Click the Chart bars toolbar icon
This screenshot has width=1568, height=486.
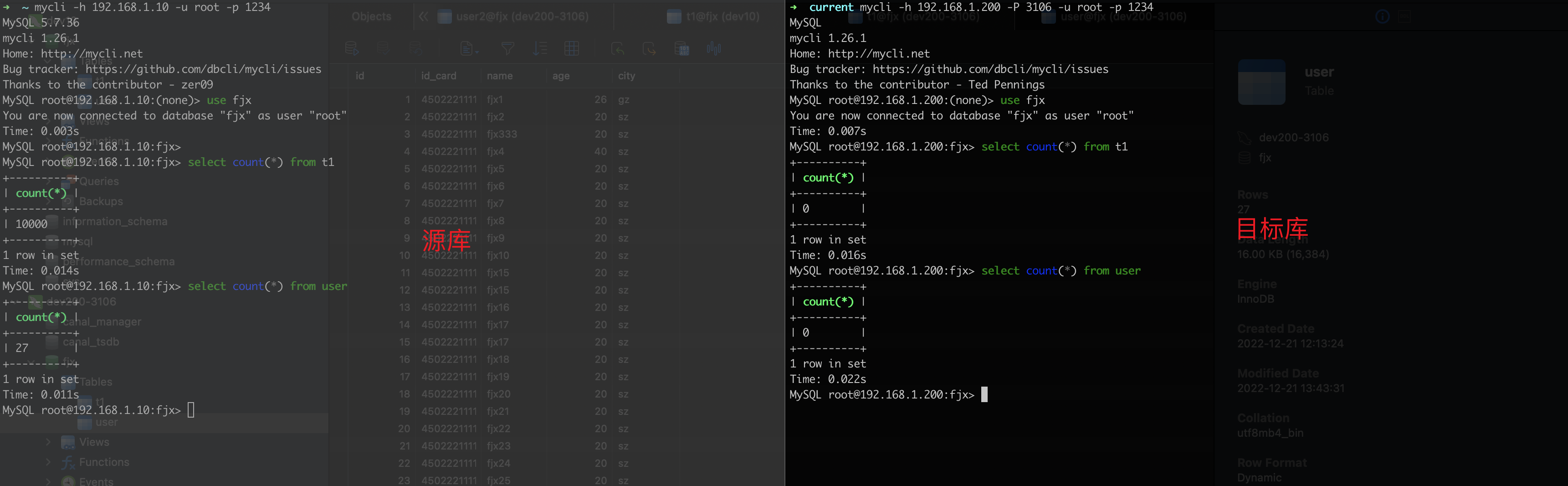point(714,49)
